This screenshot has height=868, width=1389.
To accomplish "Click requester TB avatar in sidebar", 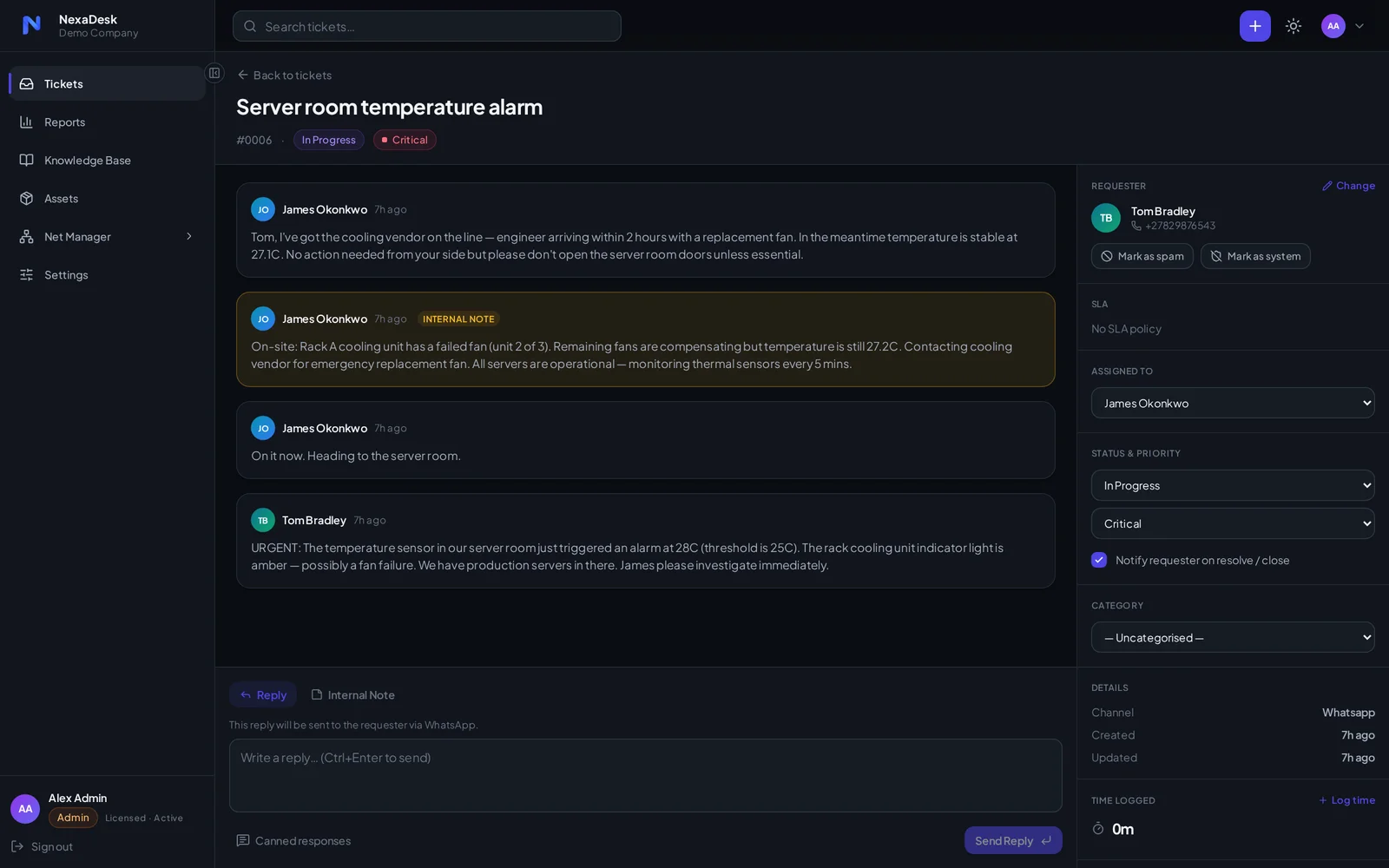I will click(1106, 218).
